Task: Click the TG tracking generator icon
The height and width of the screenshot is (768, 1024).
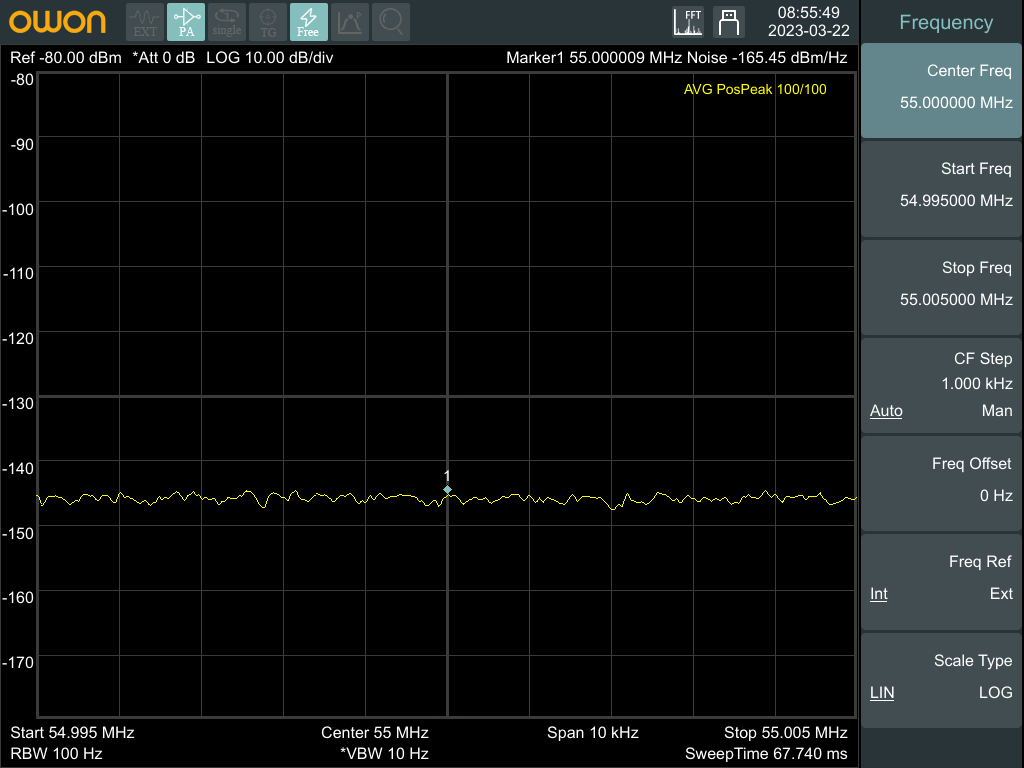Action: pos(268,21)
